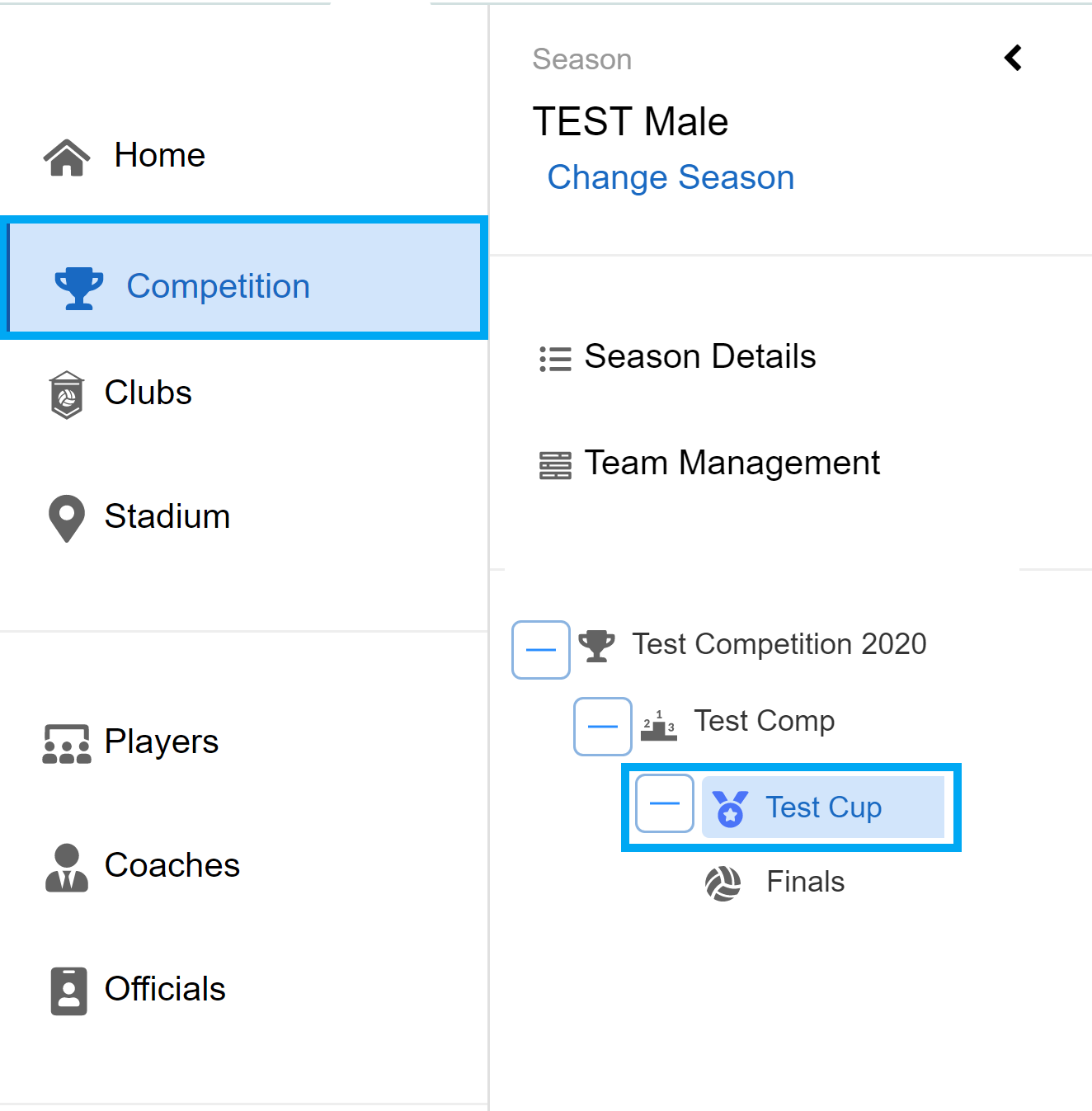Click the Clubs shield icon
Screen dimensions: 1092x1111
point(67,394)
